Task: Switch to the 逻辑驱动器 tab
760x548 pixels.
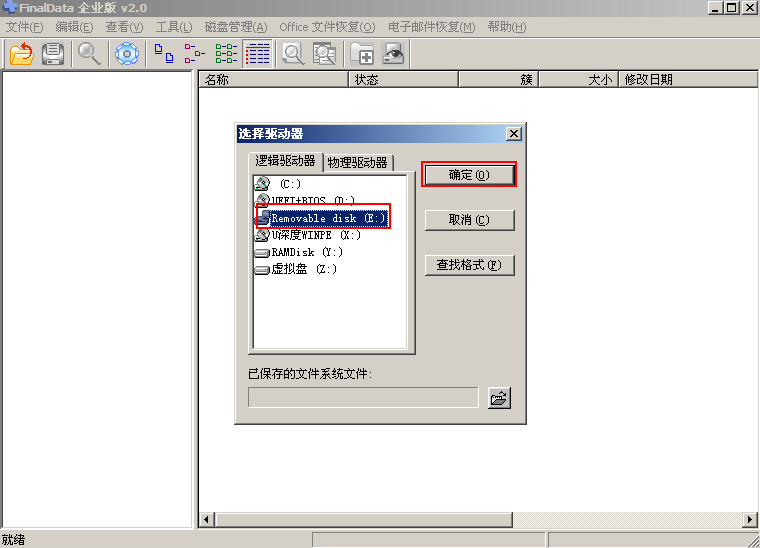Action: point(285,161)
